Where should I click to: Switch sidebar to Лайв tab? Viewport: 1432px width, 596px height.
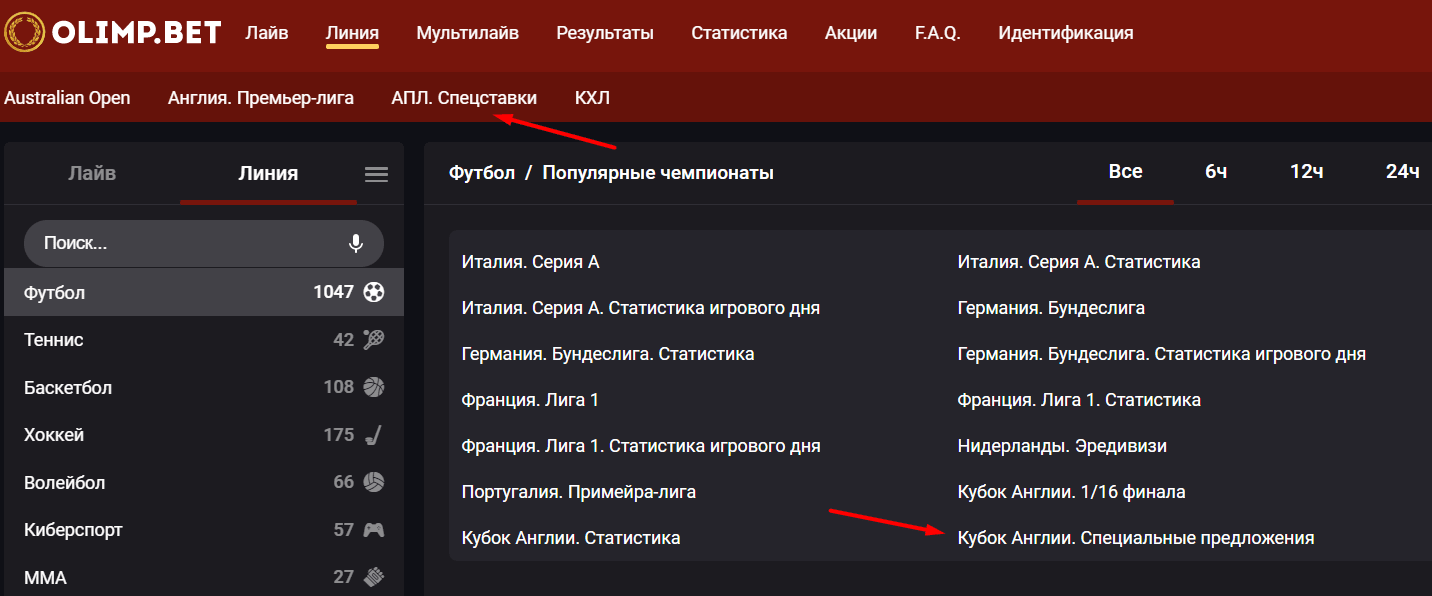tap(92, 173)
